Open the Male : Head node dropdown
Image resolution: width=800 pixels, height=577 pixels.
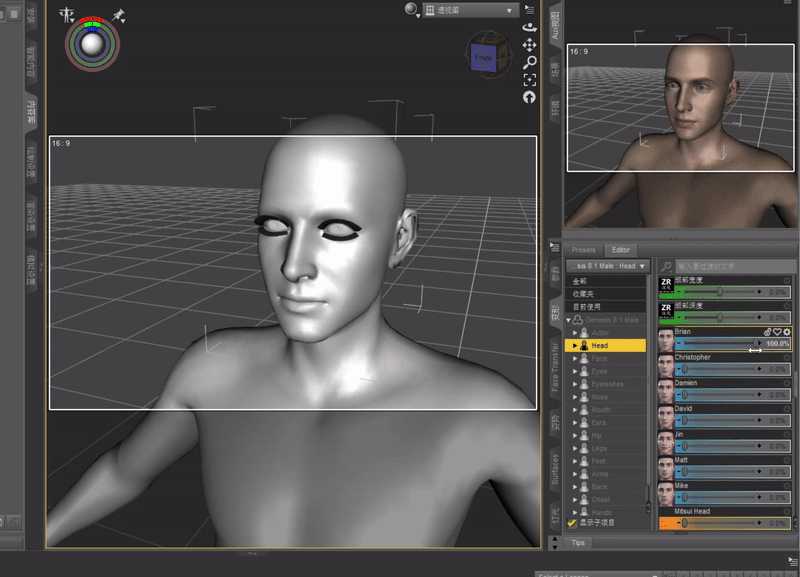coord(606,266)
